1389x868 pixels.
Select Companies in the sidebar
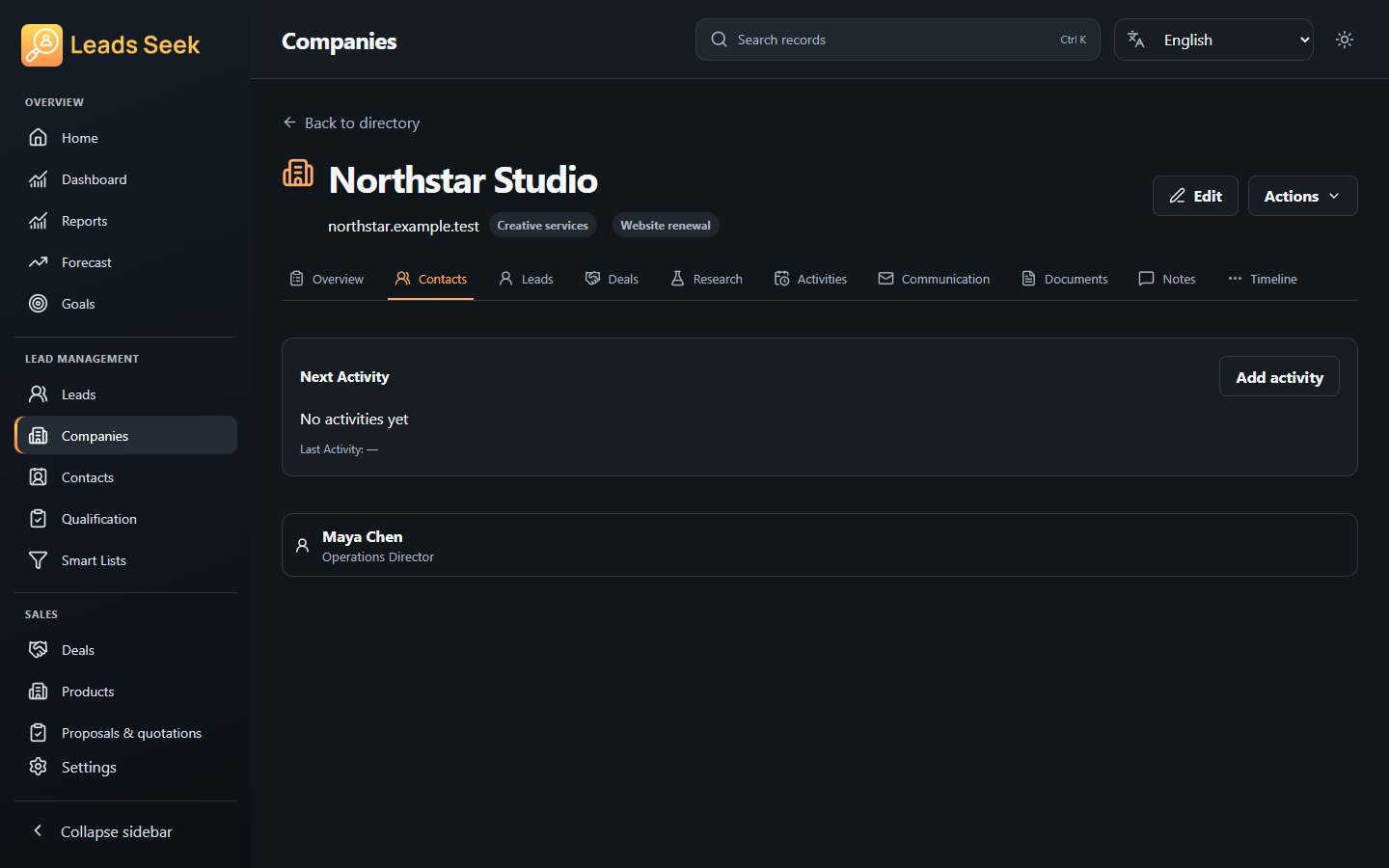(125, 436)
